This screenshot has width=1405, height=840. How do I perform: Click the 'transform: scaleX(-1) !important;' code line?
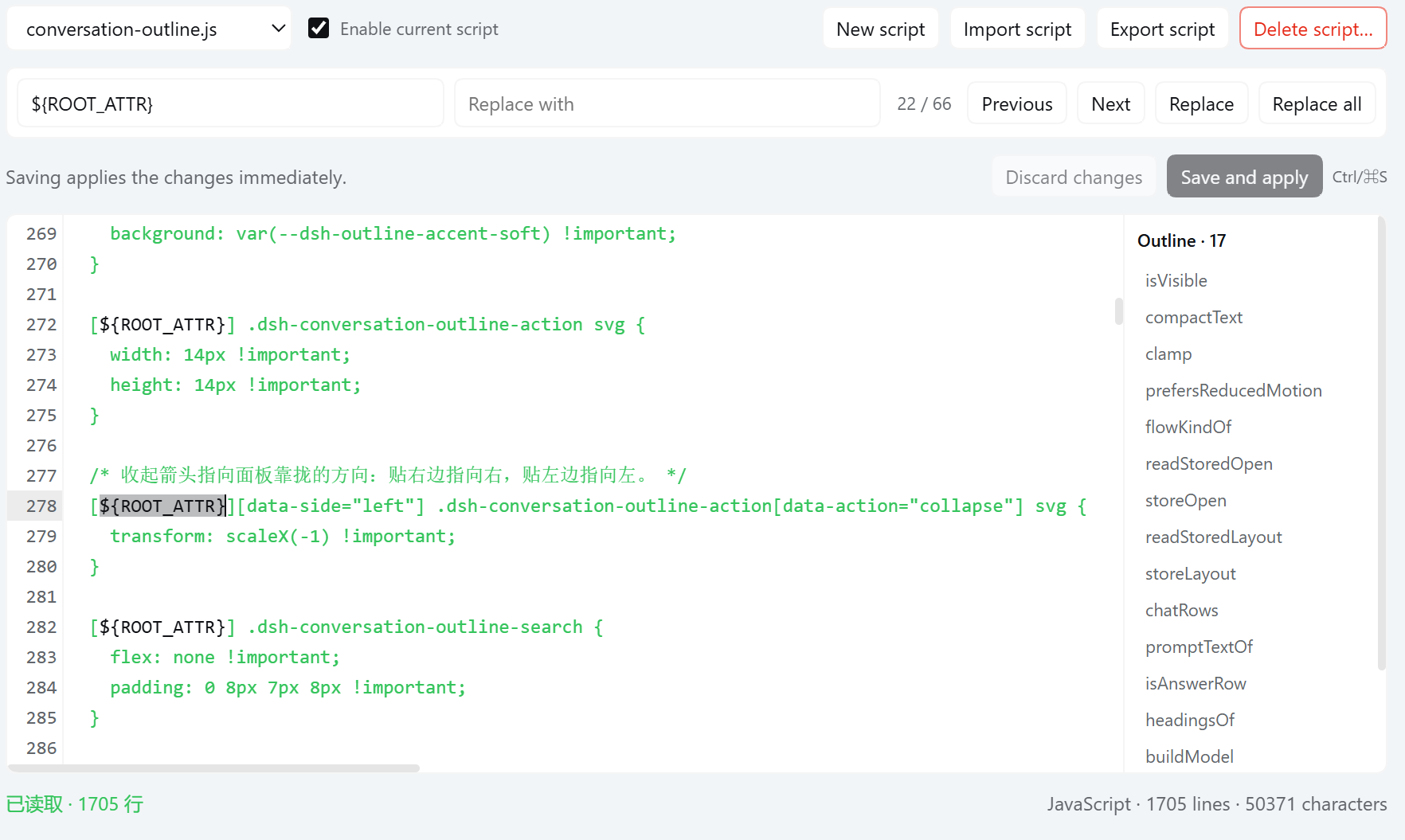click(283, 536)
